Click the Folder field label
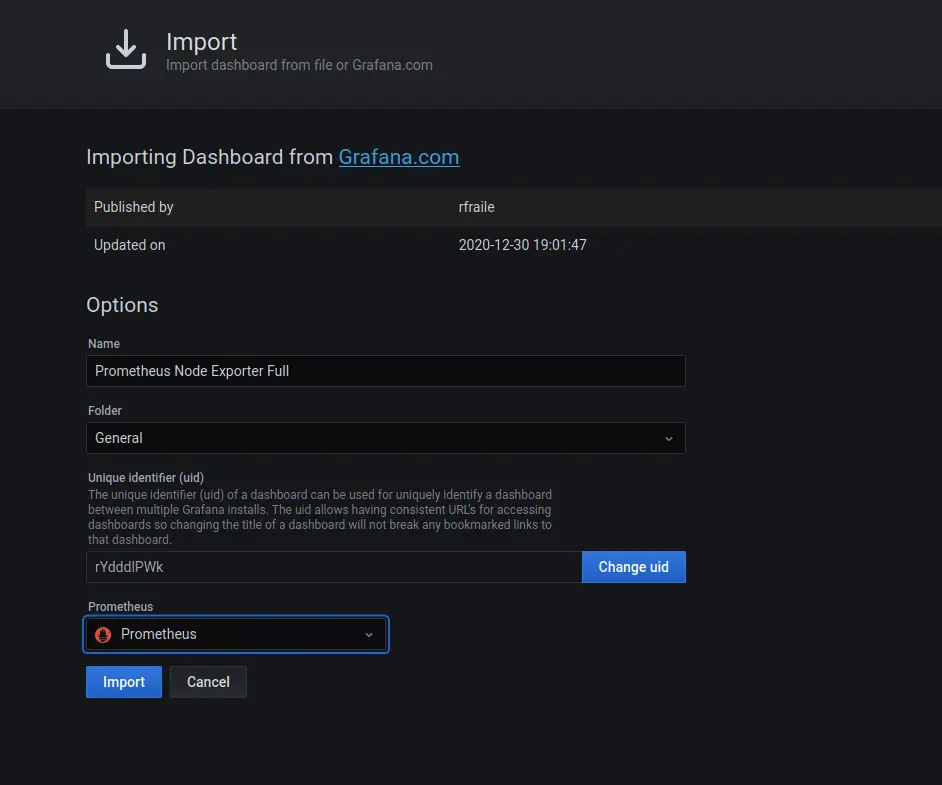942x785 pixels. [x=105, y=410]
